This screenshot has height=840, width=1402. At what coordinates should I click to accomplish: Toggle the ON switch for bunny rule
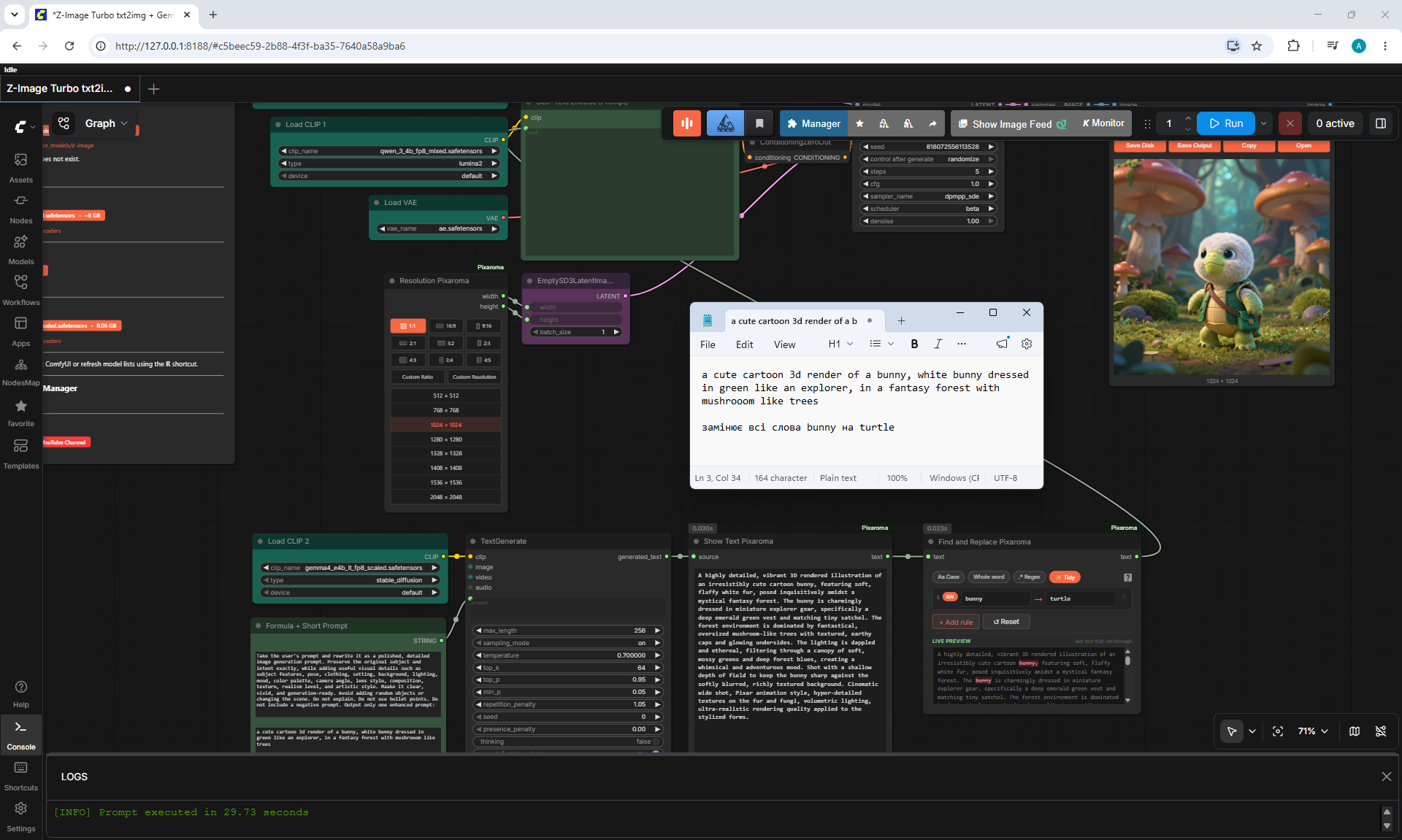tap(949, 597)
